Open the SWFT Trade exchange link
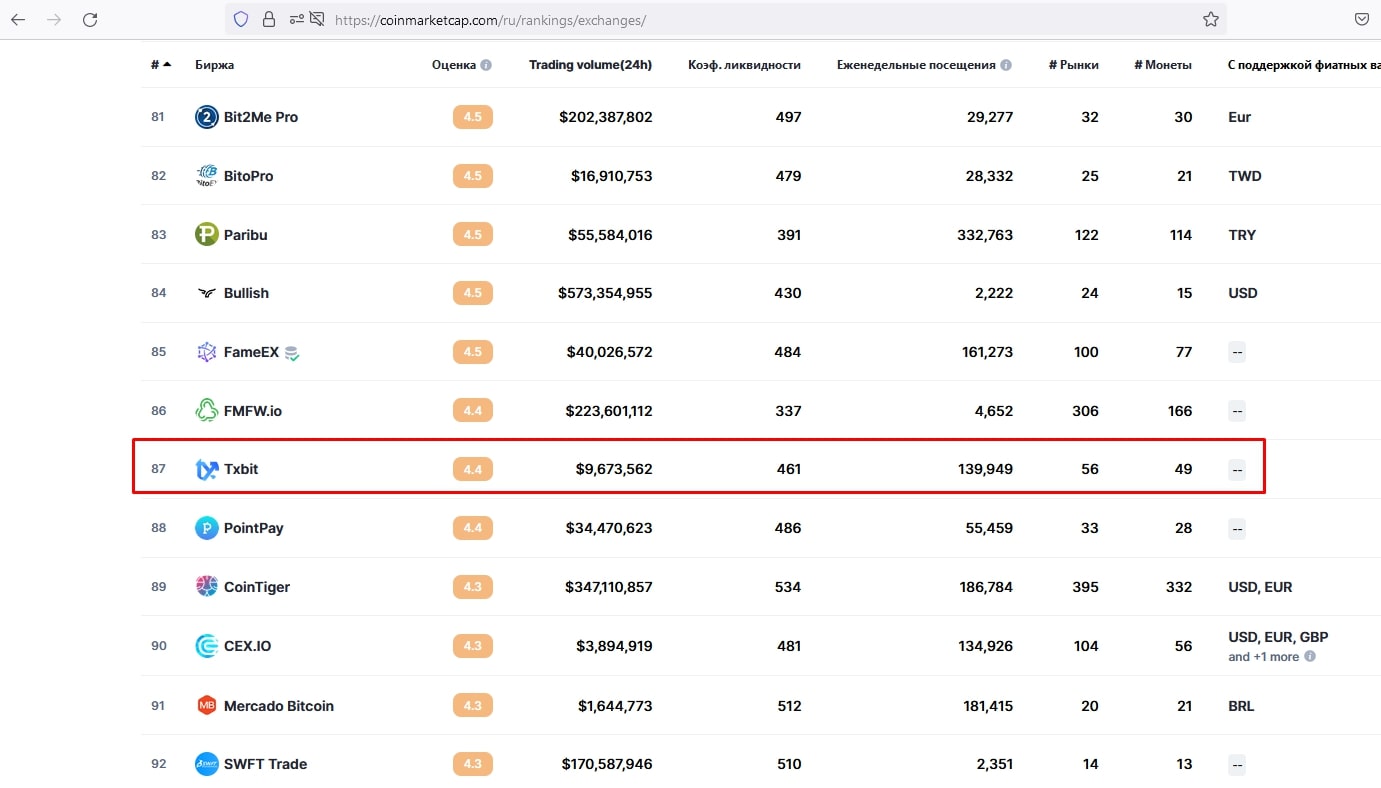Viewport: 1381px width, 788px height. click(266, 764)
